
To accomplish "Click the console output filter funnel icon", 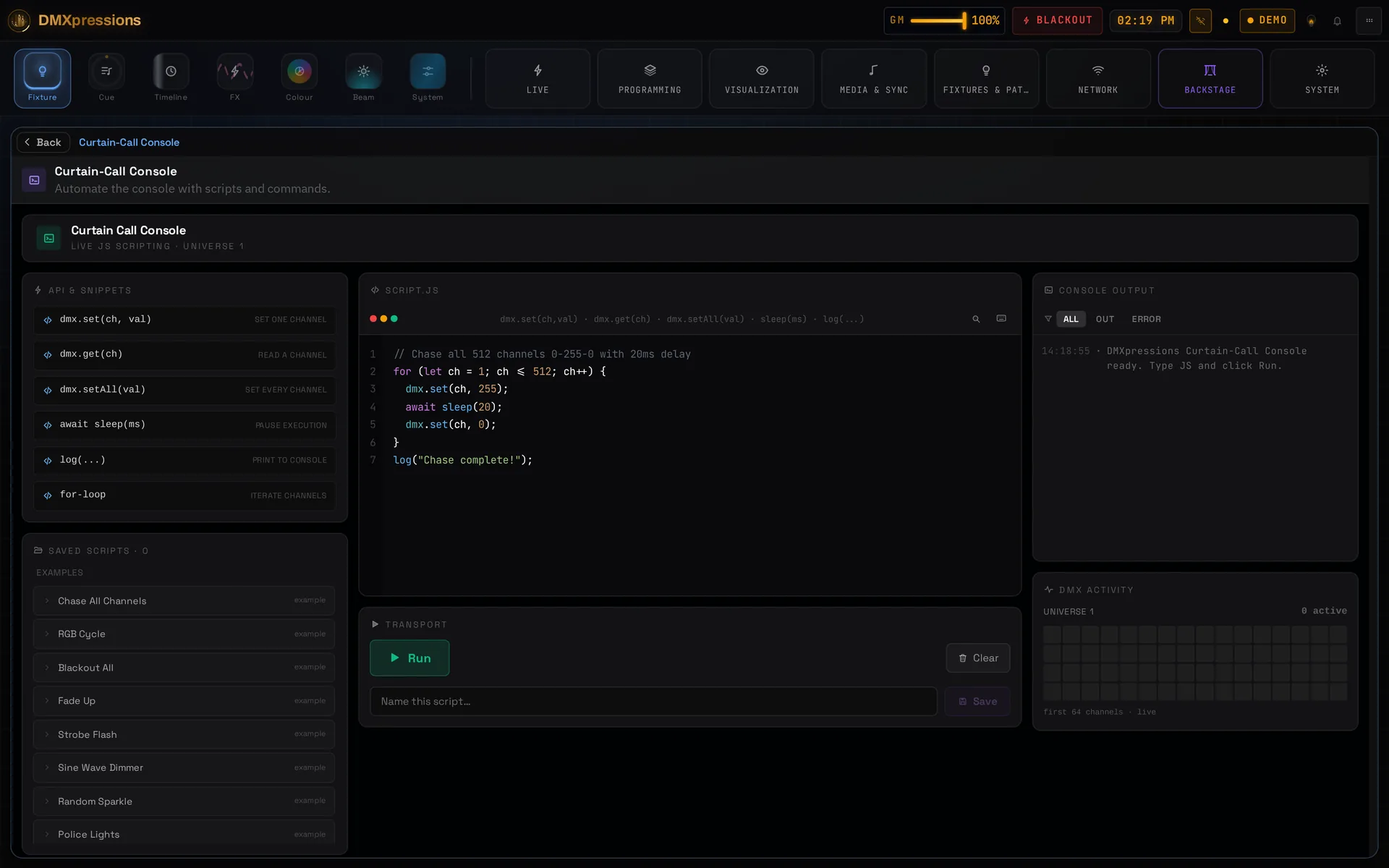I will pos(1048,319).
